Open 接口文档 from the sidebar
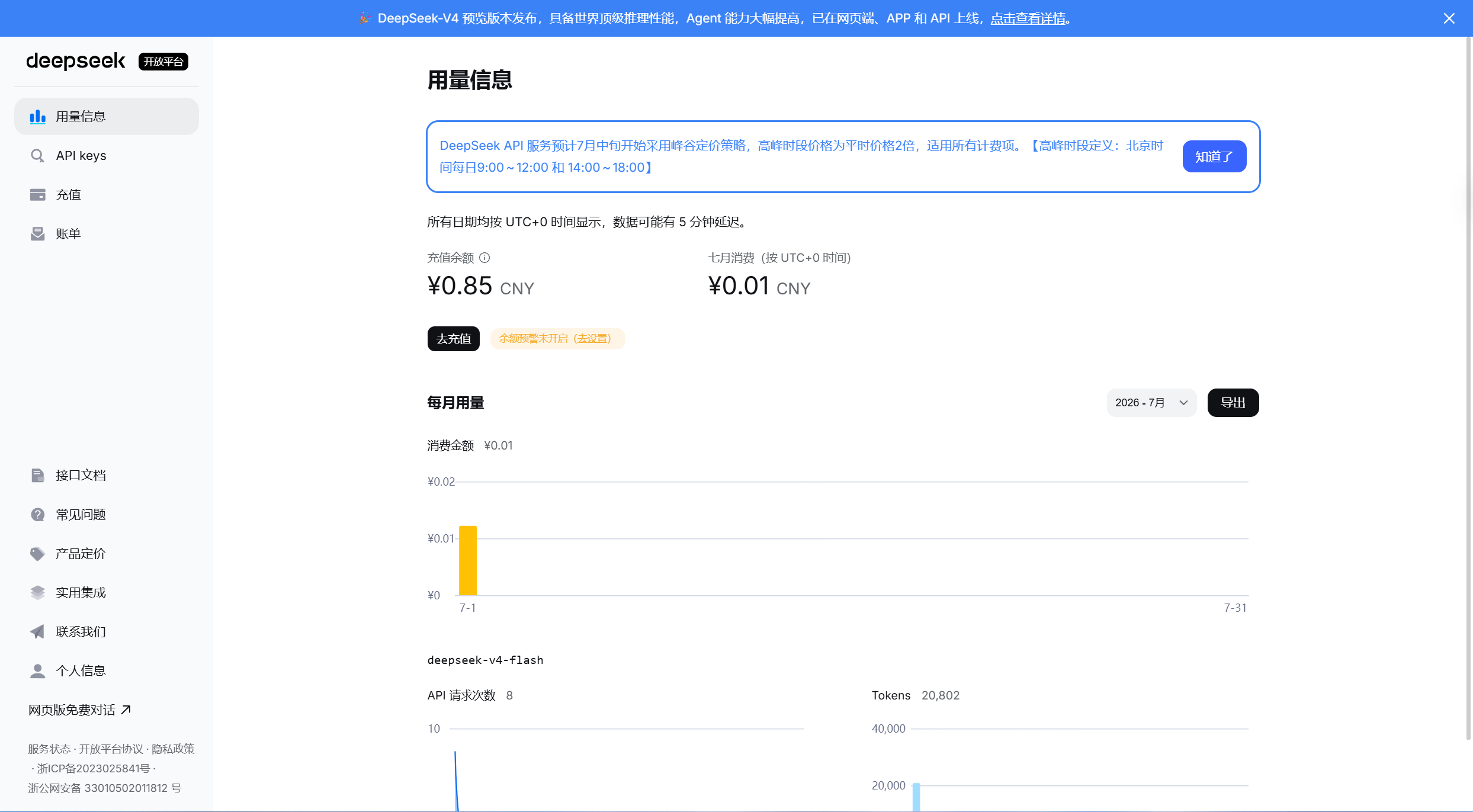 tap(107, 476)
